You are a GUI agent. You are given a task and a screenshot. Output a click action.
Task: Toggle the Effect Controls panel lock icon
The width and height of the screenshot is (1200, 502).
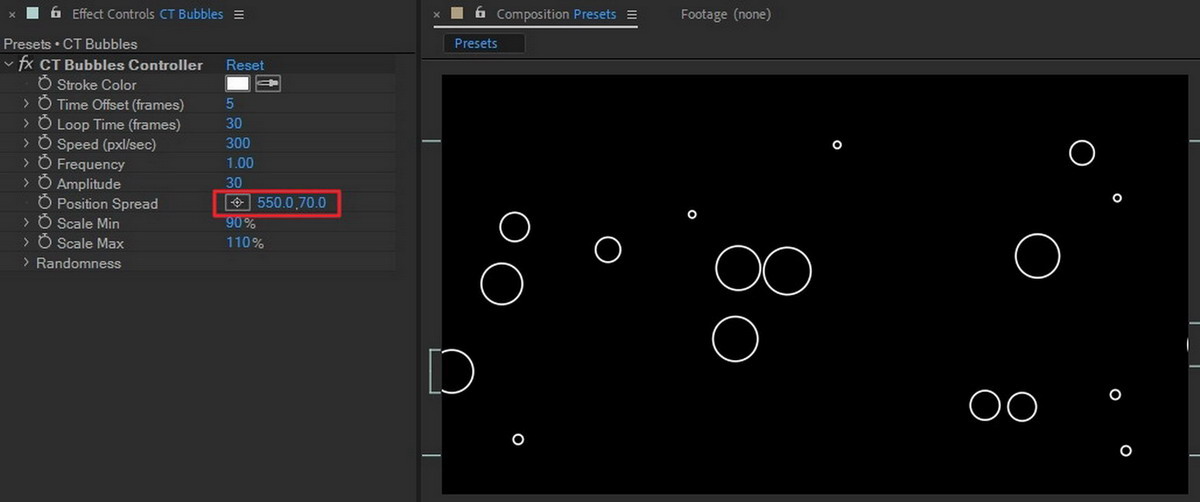point(55,14)
